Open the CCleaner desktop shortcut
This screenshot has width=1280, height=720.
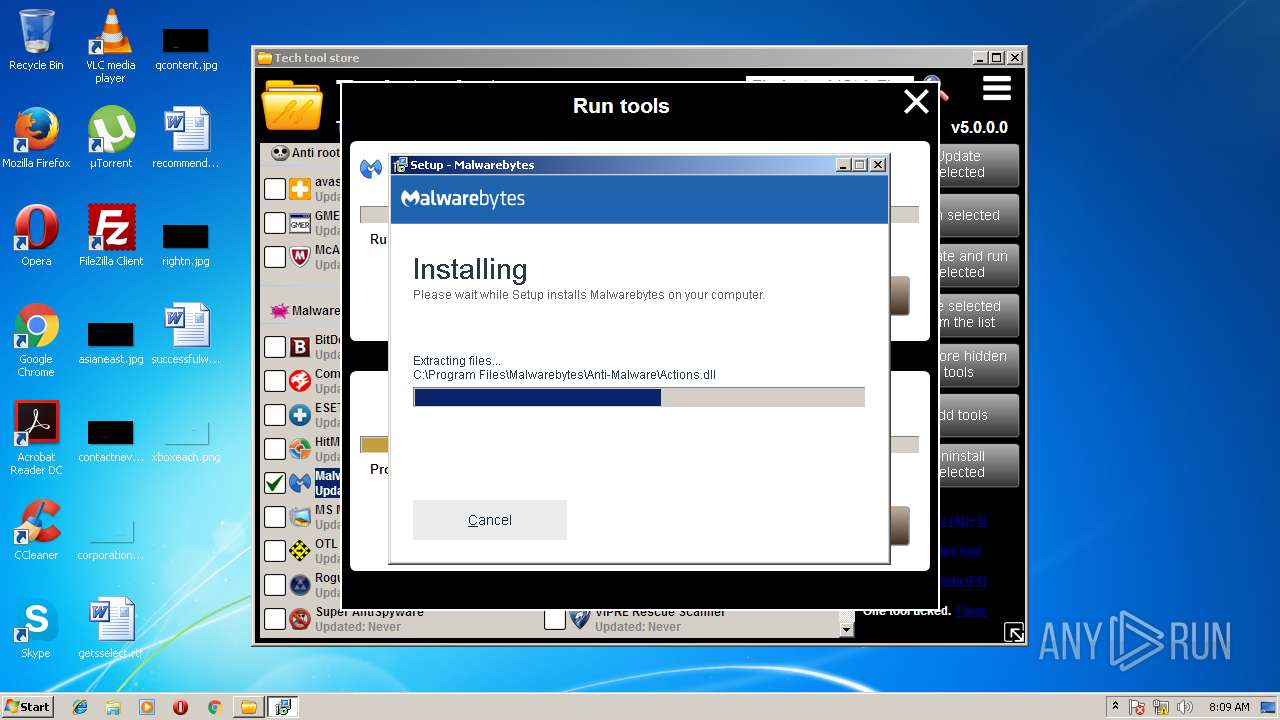[x=36, y=530]
